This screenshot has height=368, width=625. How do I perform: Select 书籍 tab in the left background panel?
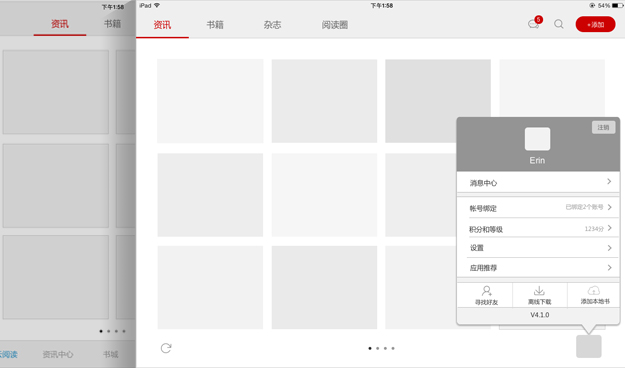tap(112, 24)
